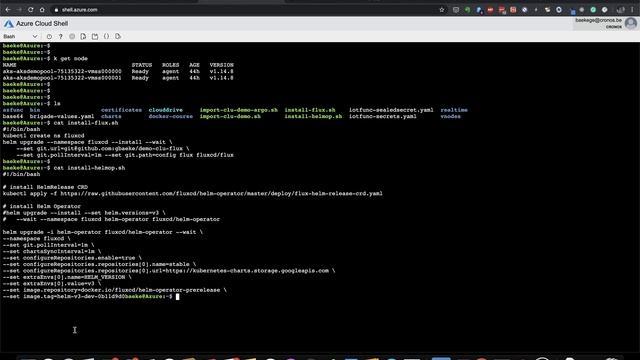Click the flux-helm-release-crd.yaml URL line

[x=193, y=193]
